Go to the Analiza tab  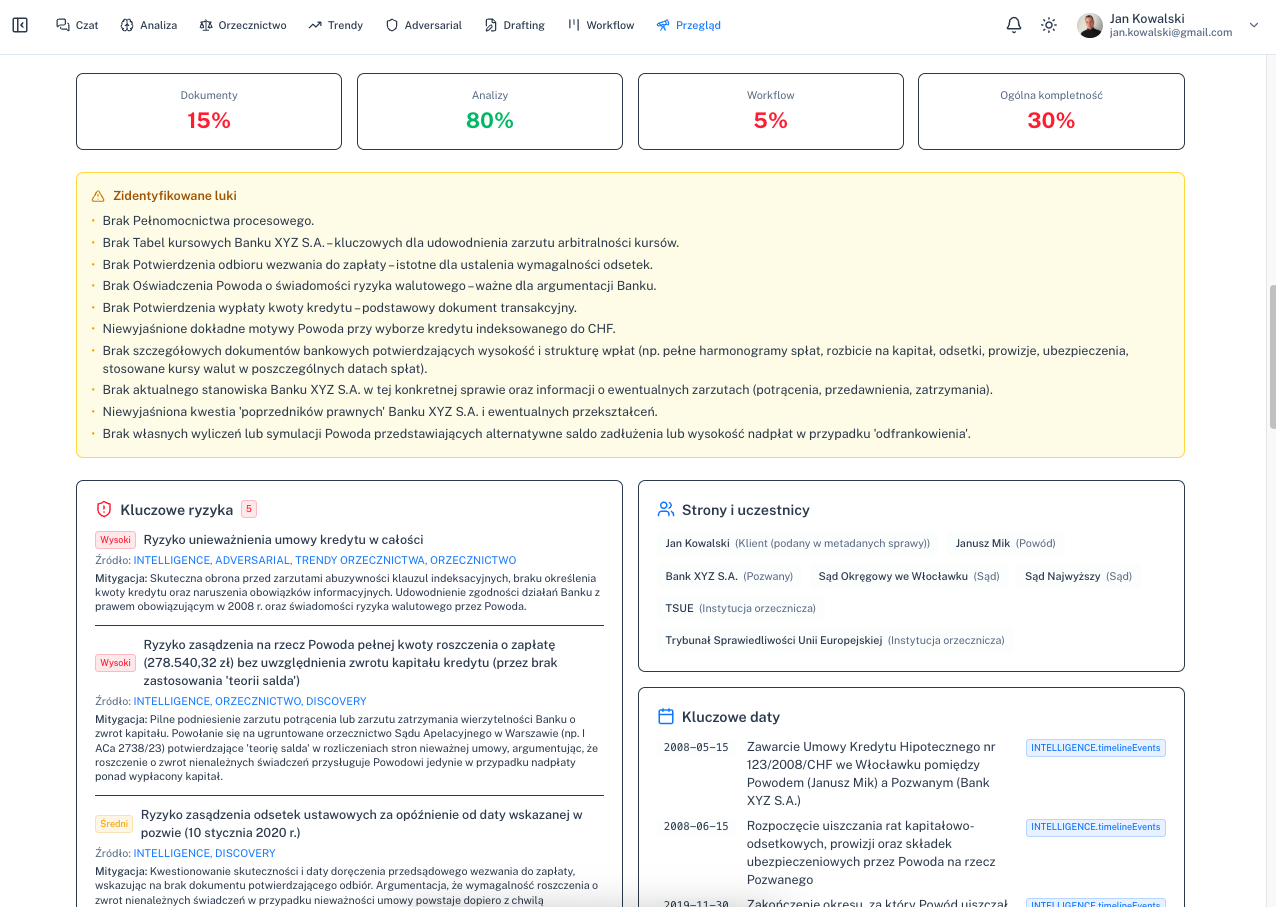pos(148,25)
